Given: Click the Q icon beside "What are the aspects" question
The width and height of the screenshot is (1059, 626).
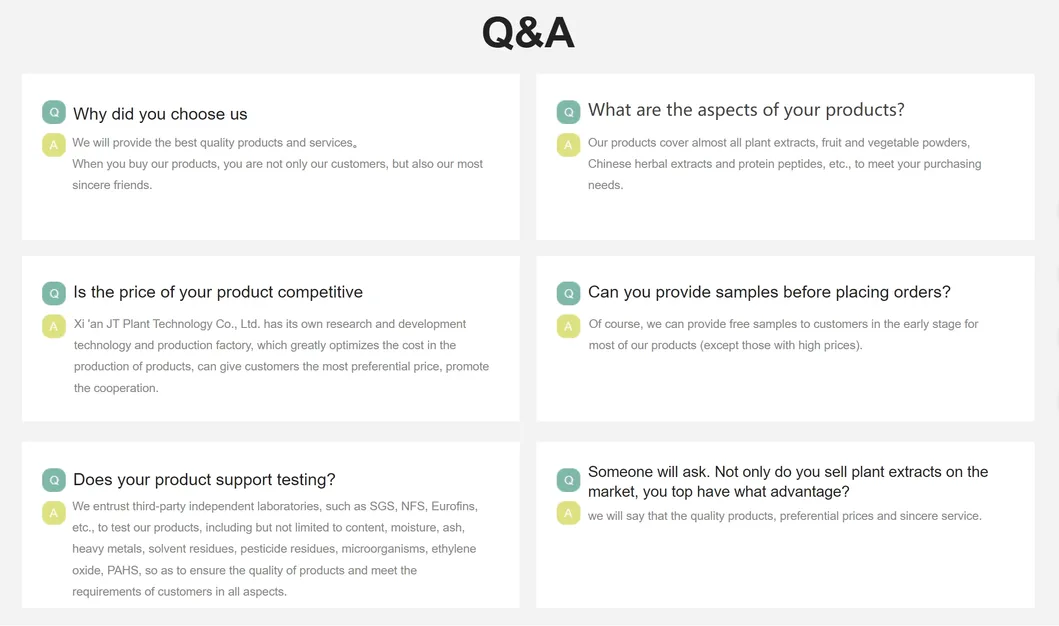Looking at the screenshot, I should click(x=568, y=112).
